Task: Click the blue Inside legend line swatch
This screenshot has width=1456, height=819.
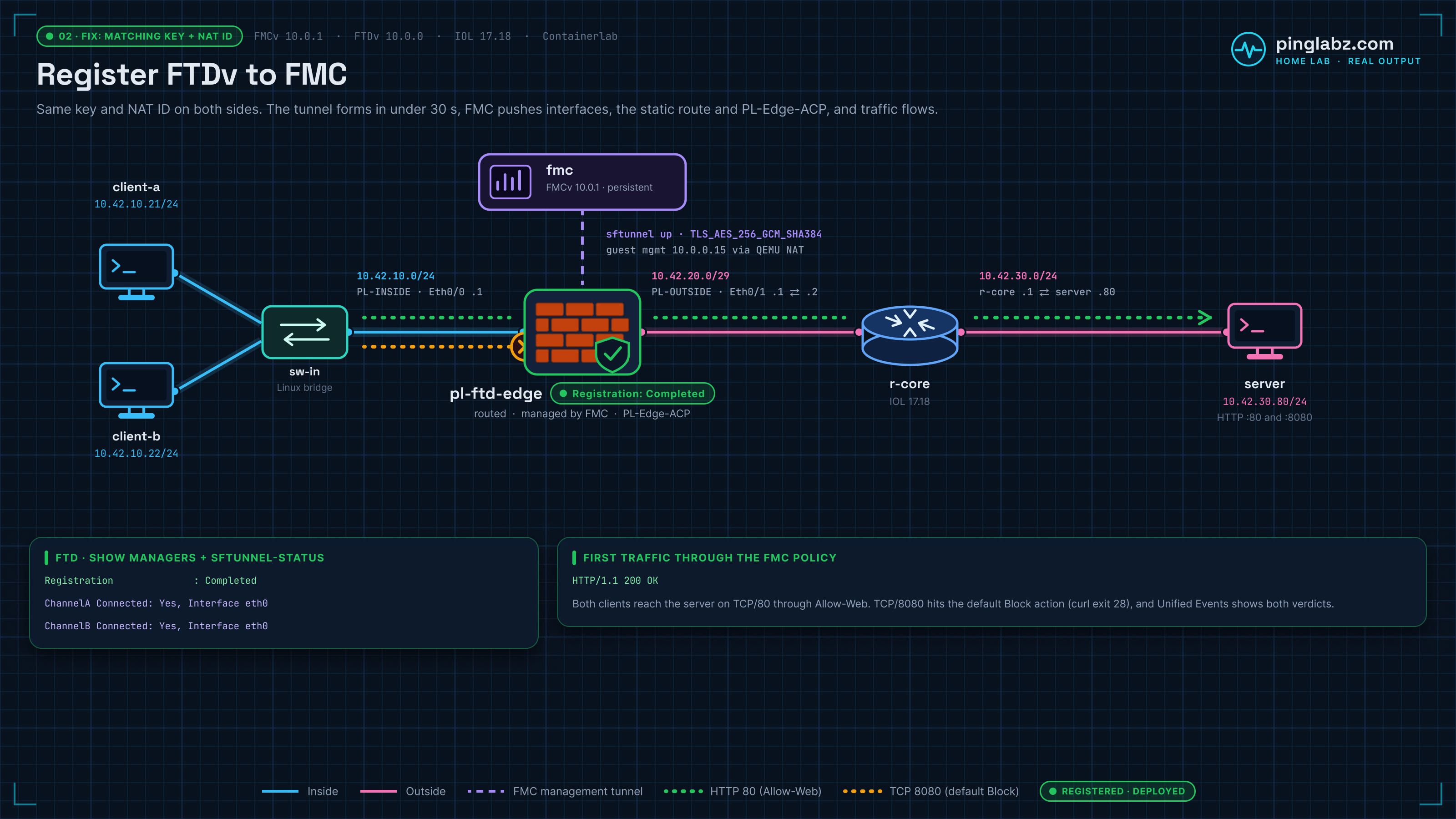Action: pos(280,791)
